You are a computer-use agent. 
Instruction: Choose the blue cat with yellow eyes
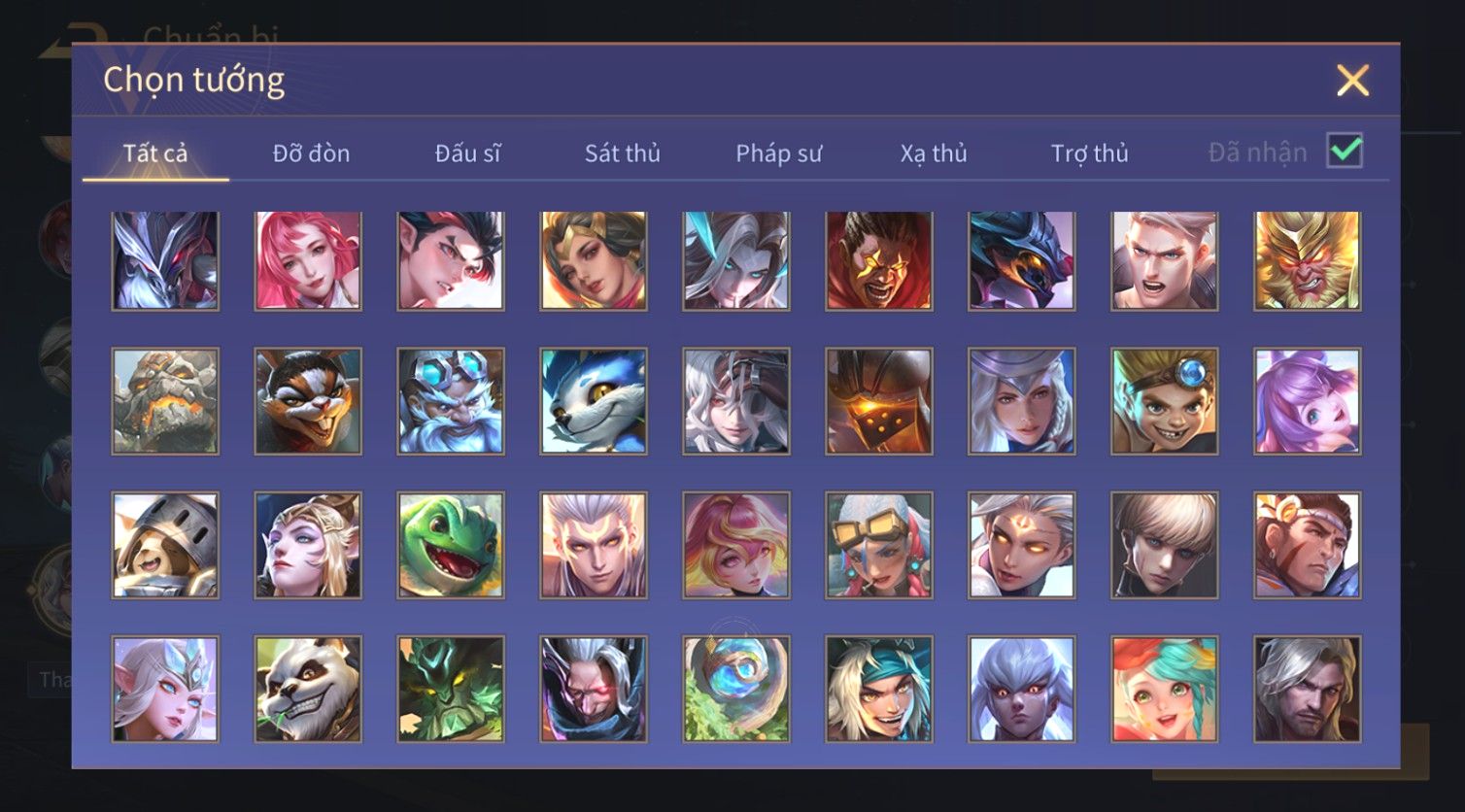594,401
